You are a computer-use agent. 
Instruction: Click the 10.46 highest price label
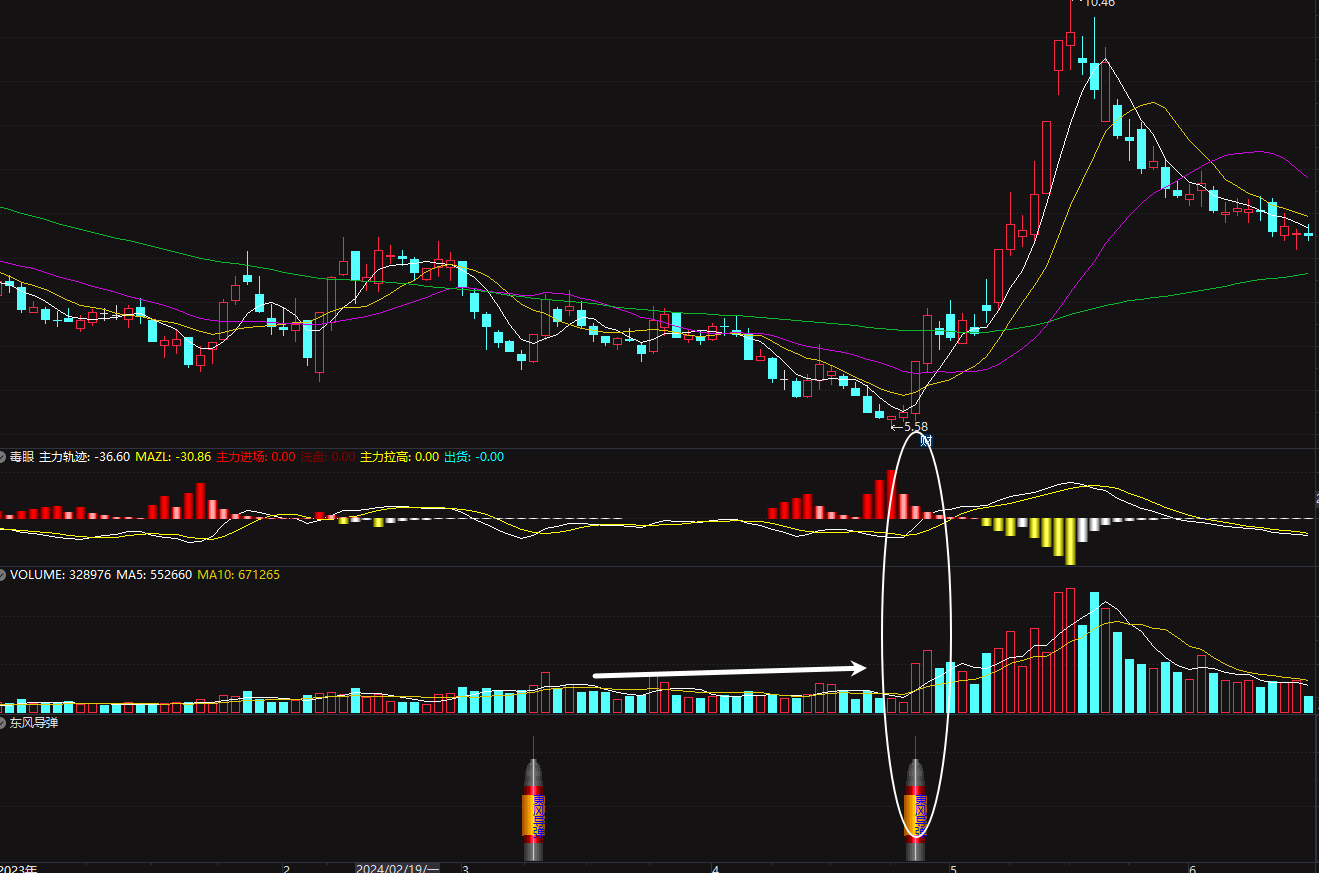1100,4
